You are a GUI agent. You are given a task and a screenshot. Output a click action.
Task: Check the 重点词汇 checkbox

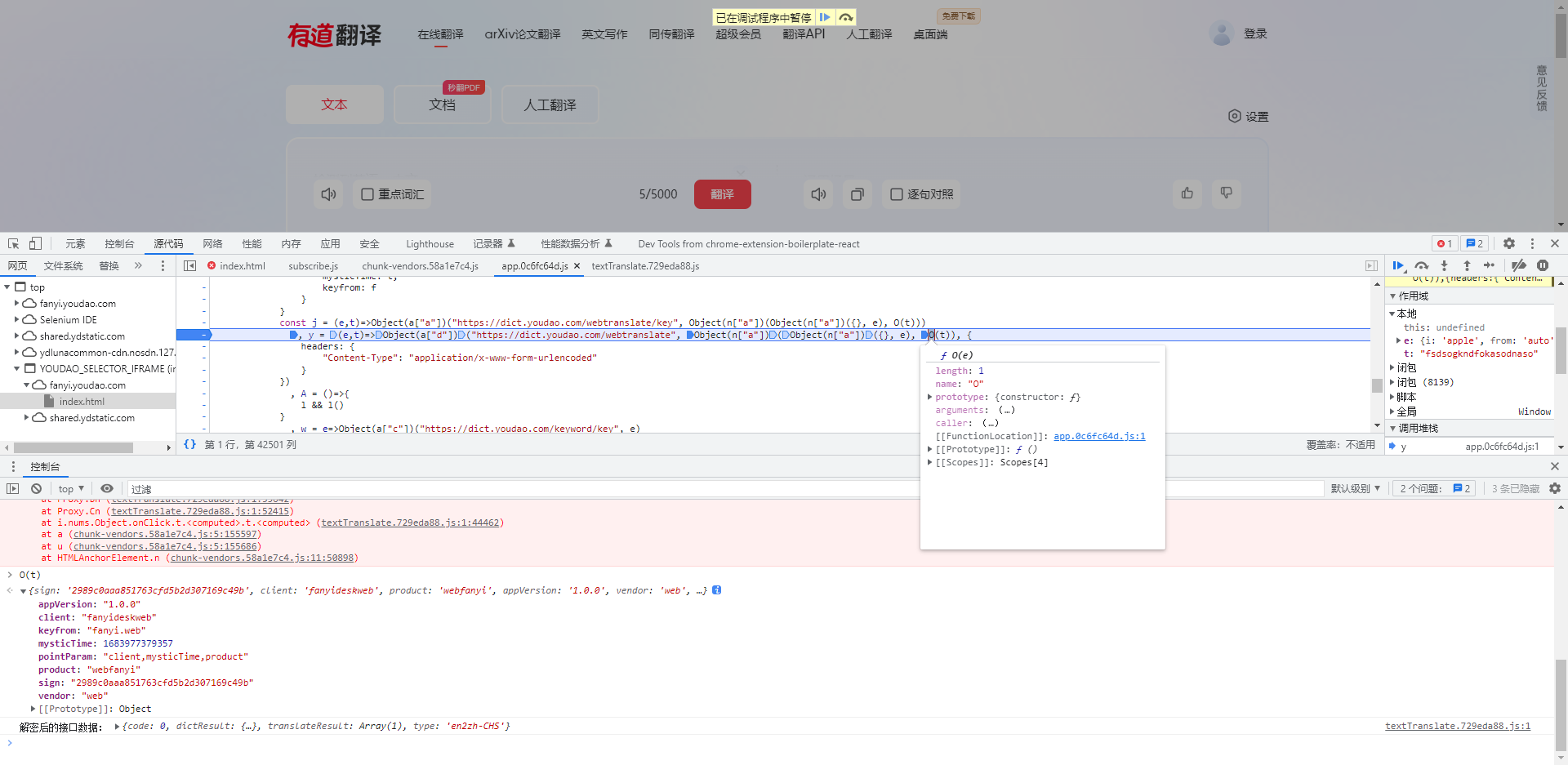tap(367, 194)
